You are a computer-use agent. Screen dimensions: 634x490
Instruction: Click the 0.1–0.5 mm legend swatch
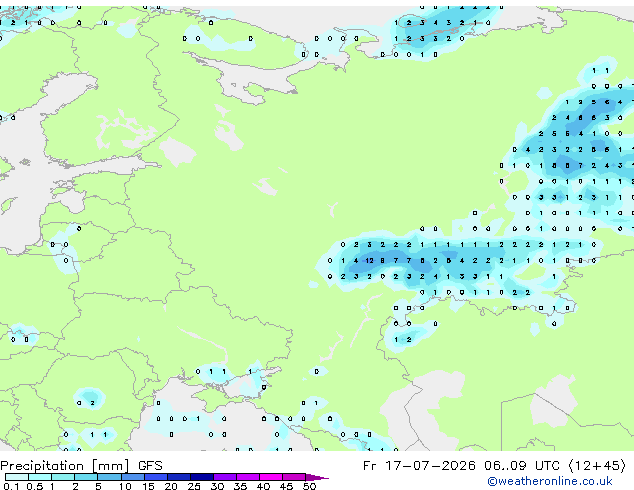17,477
